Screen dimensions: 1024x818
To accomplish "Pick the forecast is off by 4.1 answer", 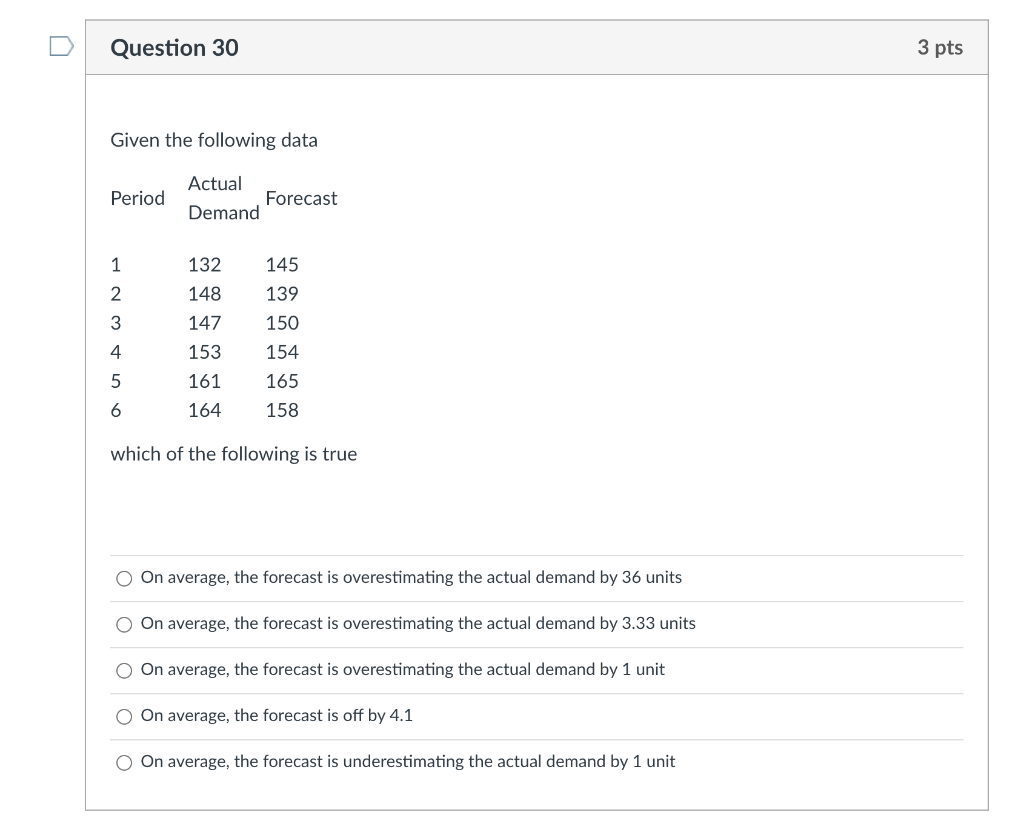I will 123,716.
